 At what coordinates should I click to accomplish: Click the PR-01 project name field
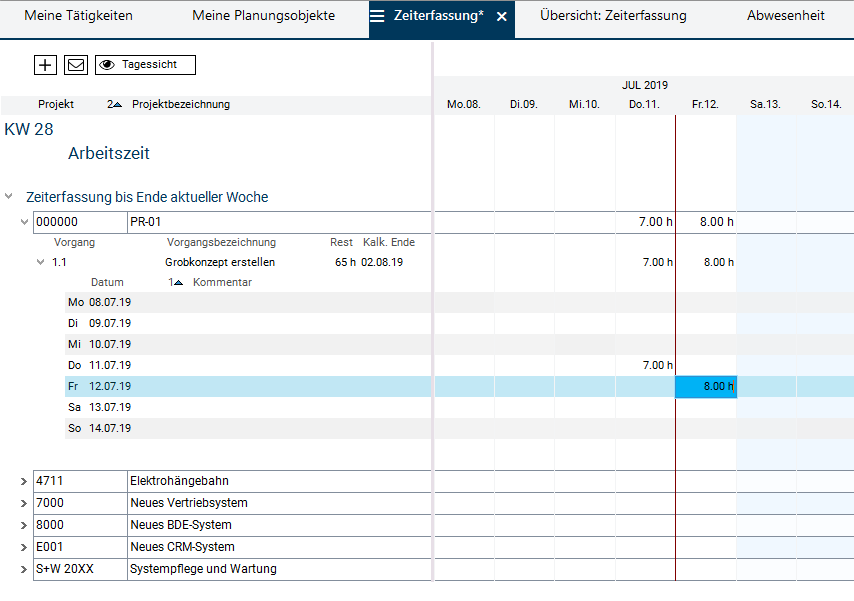279,222
